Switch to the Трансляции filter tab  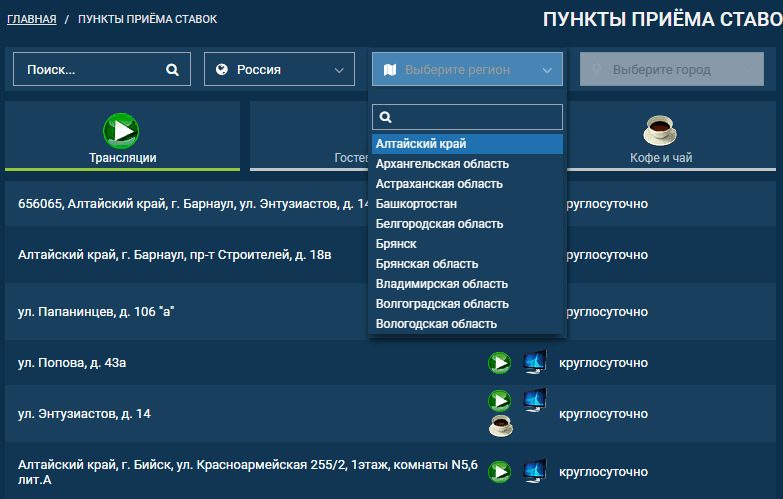tap(122, 136)
